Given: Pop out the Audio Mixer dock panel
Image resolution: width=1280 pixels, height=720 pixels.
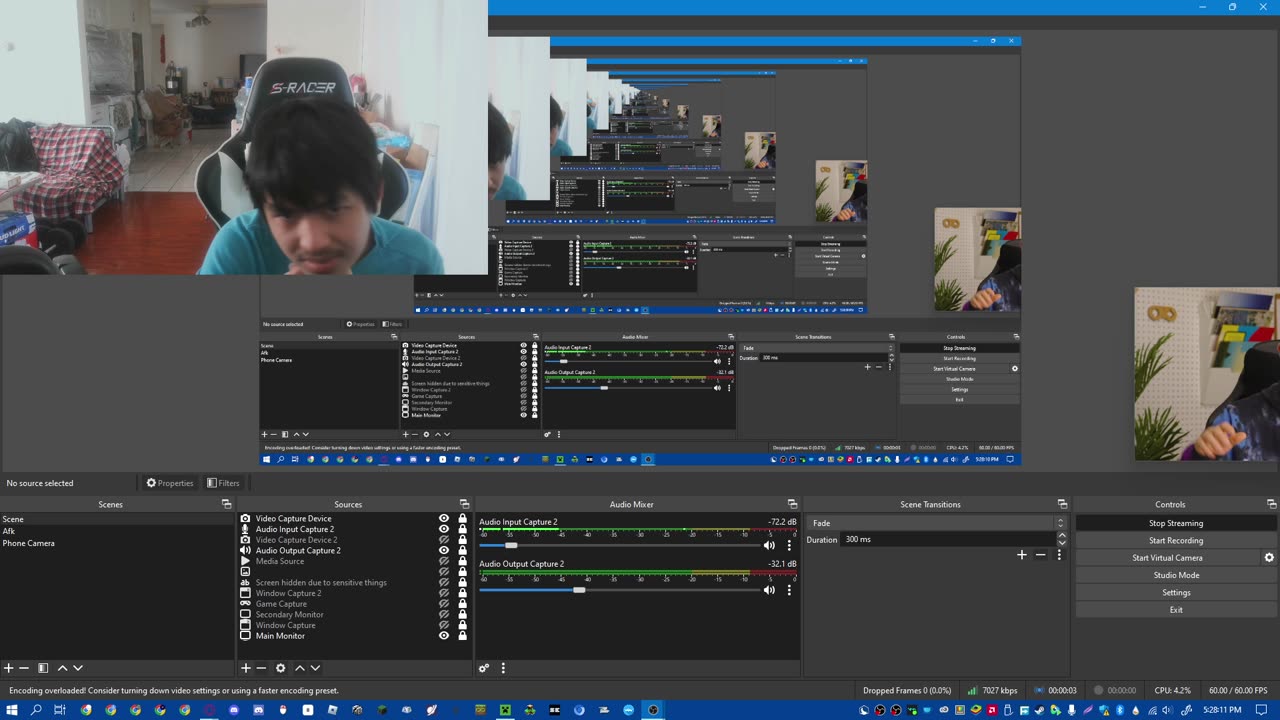Looking at the screenshot, I should tap(792, 504).
